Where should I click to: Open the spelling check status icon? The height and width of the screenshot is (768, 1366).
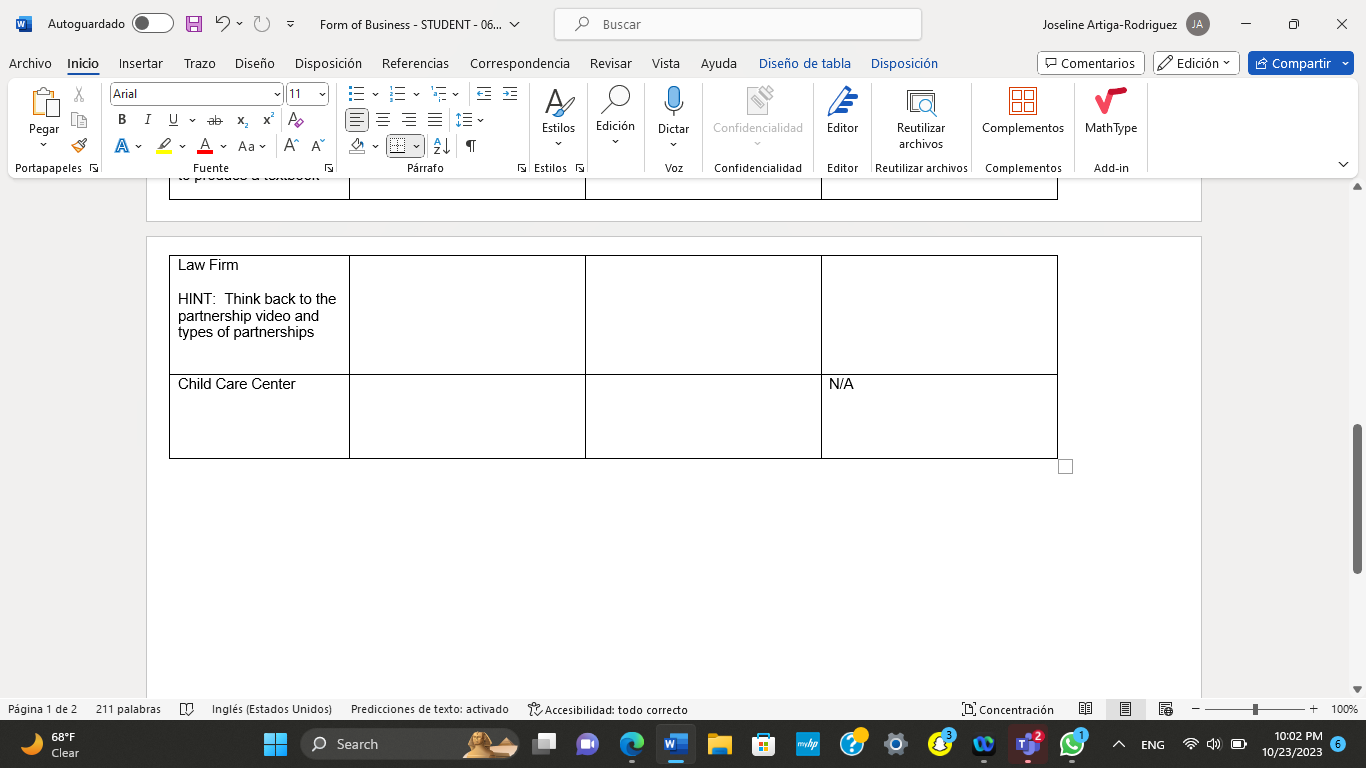[186, 709]
